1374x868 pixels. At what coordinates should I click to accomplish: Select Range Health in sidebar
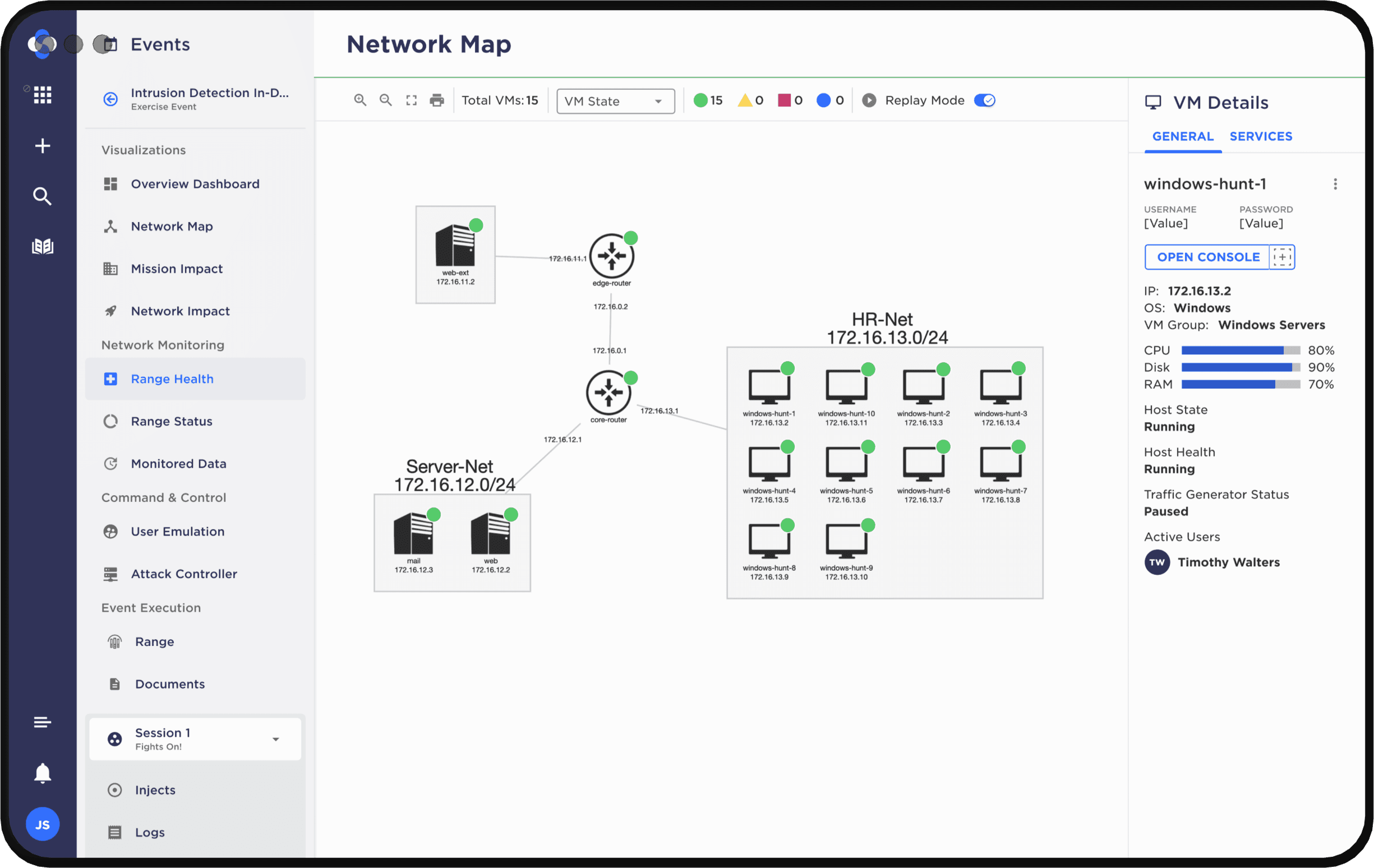point(195,379)
